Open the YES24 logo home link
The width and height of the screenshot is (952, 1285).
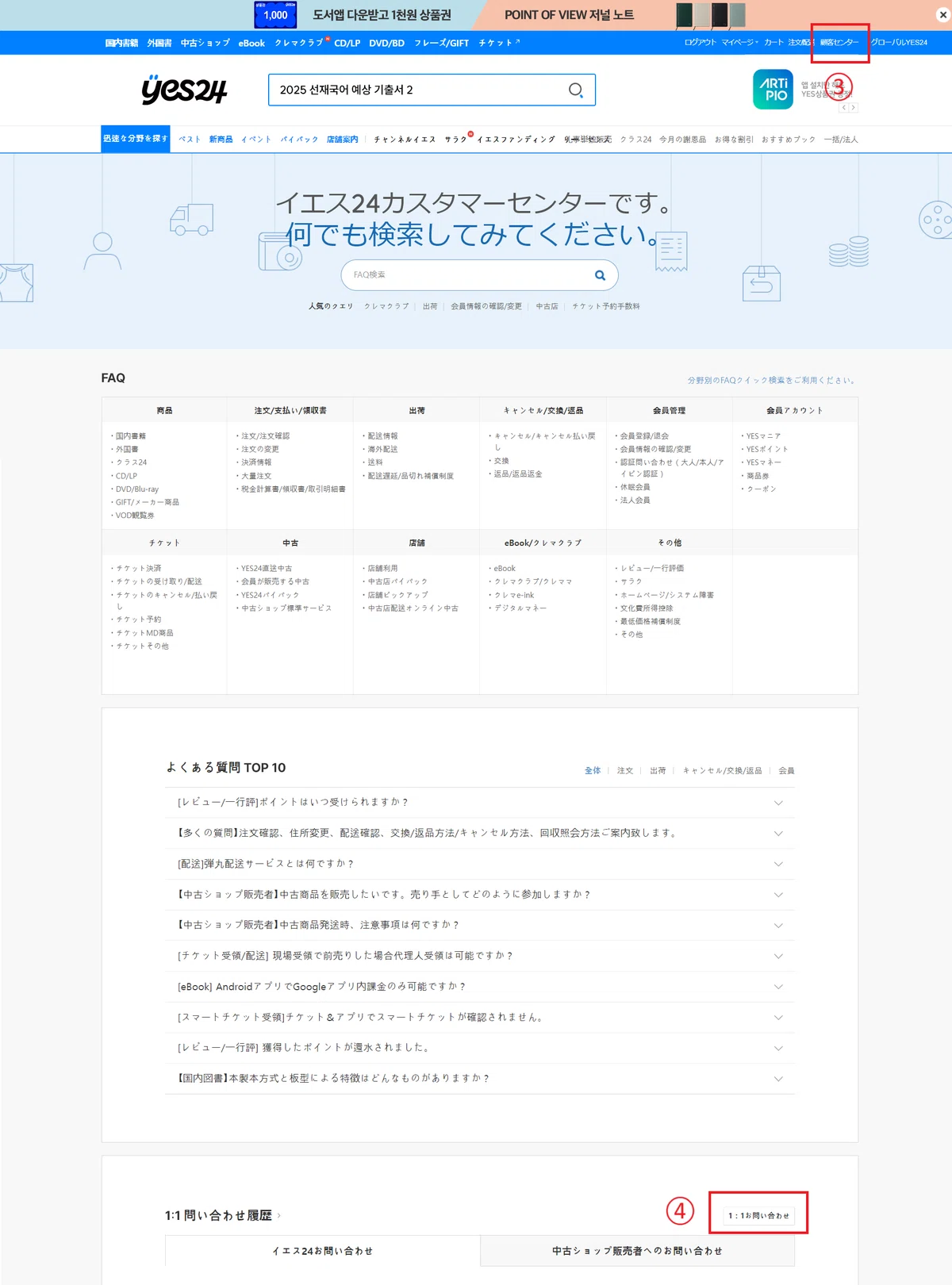184,90
